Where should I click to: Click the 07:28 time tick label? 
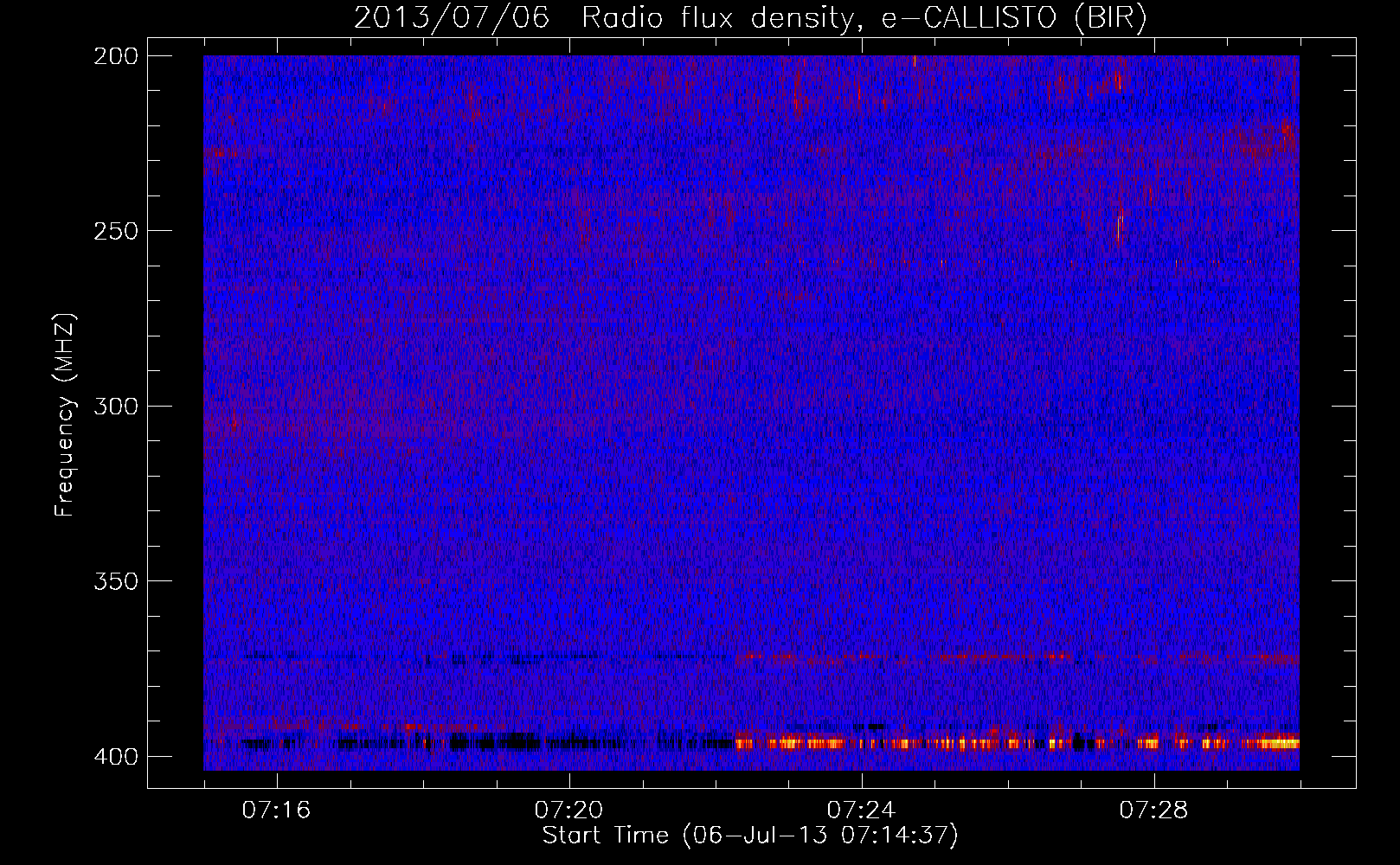pos(1153,811)
